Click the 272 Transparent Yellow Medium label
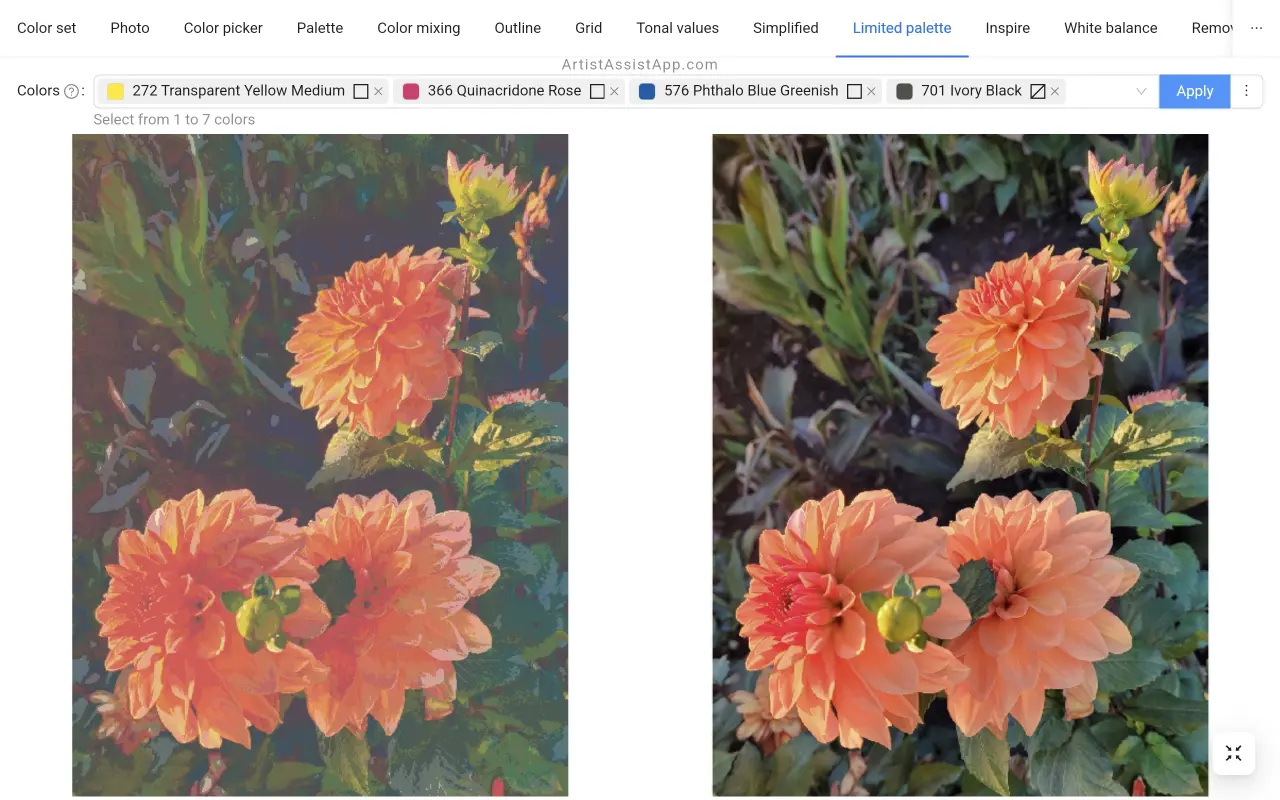Screen dimensions: 1280x800 239,91
